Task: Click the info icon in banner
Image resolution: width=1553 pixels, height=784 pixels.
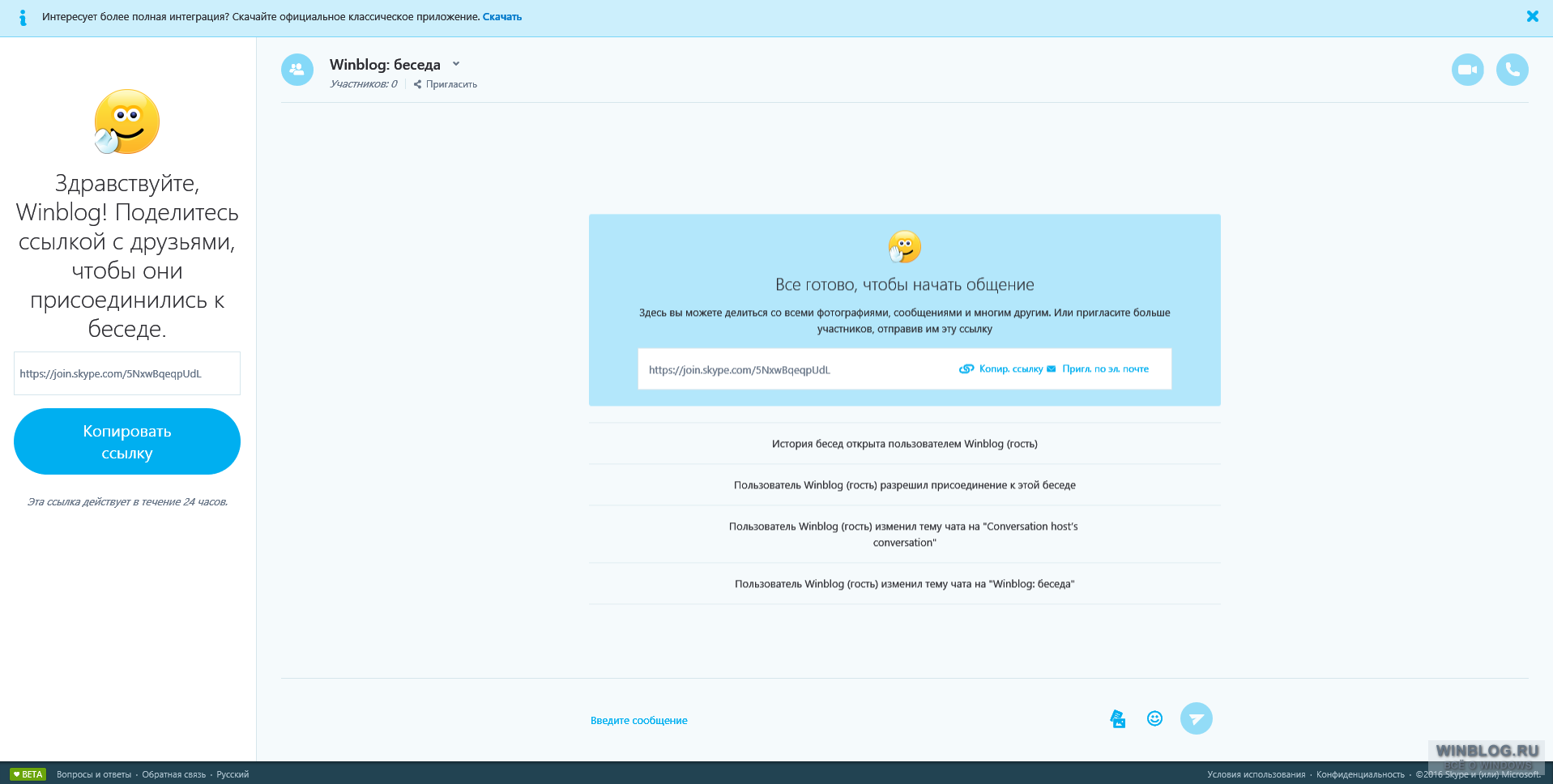Action: (23, 17)
